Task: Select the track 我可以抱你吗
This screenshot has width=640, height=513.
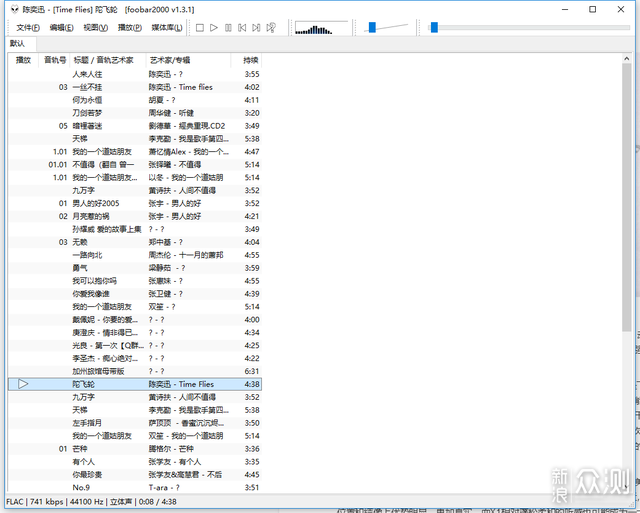Action: pos(135,281)
